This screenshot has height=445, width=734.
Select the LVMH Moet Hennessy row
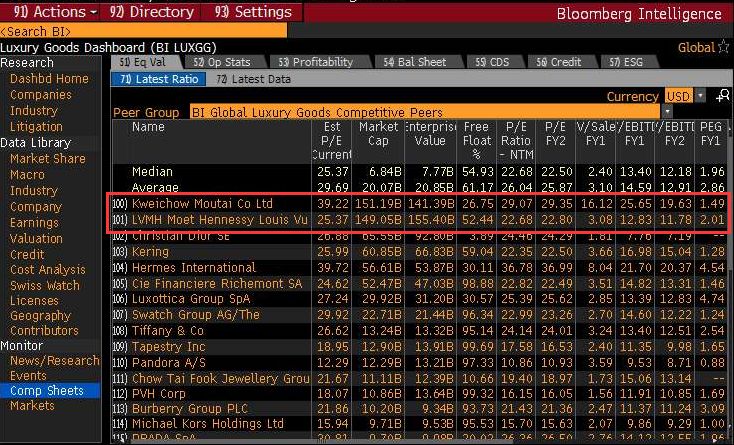pyautogui.click(x=419, y=219)
